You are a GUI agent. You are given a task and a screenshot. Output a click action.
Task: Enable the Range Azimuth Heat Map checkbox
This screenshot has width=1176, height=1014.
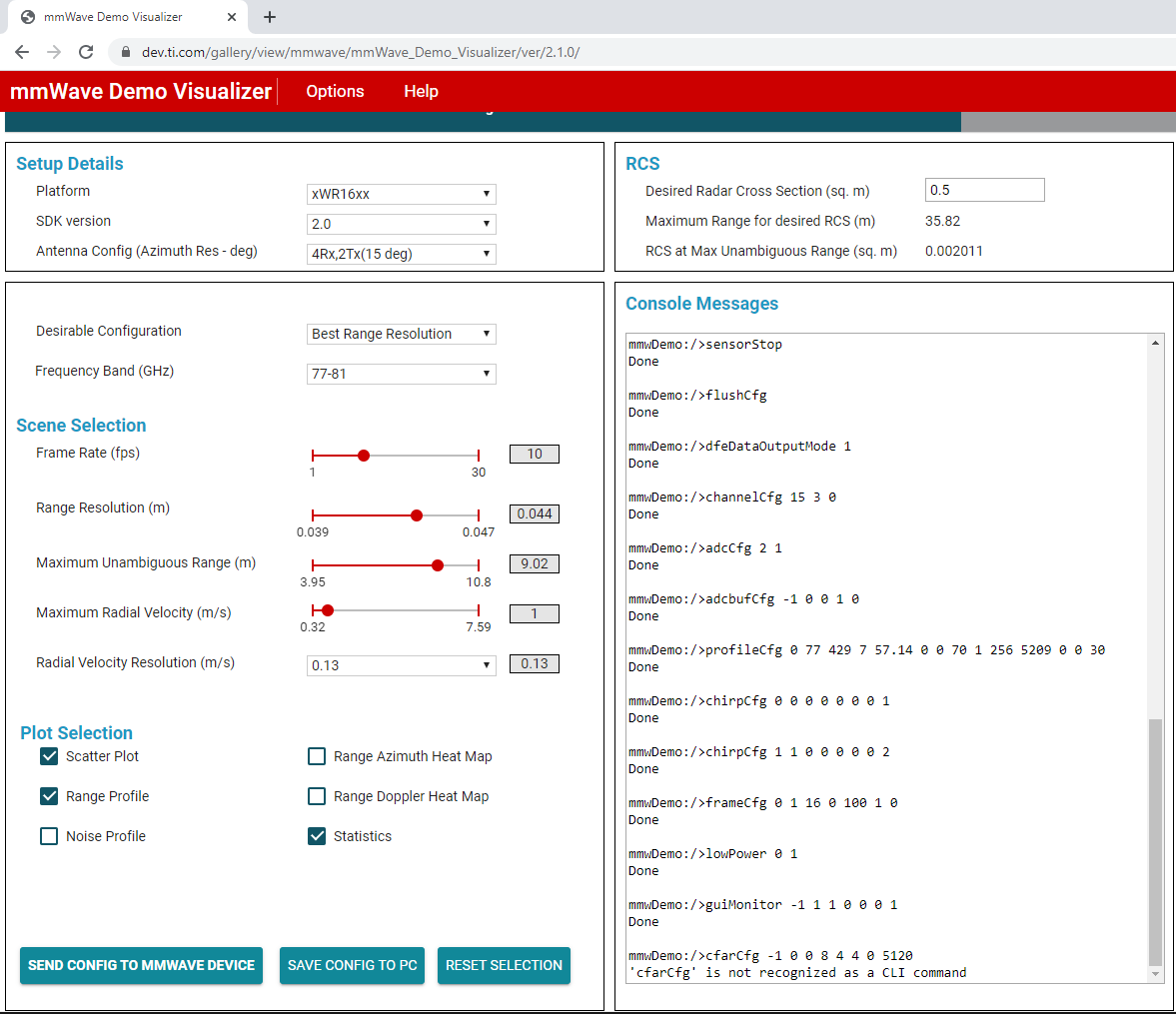pyautogui.click(x=317, y=756)
